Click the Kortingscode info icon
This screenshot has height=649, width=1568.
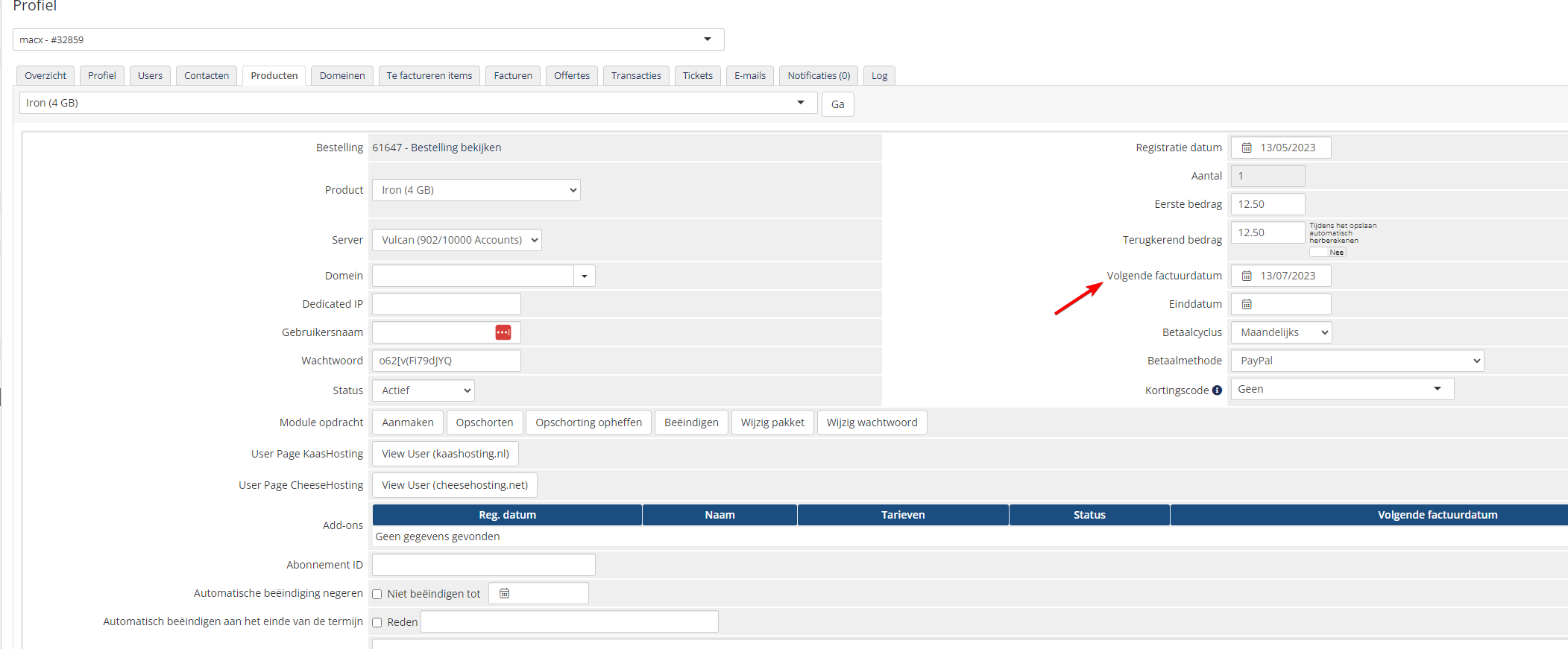point(1217,390)
